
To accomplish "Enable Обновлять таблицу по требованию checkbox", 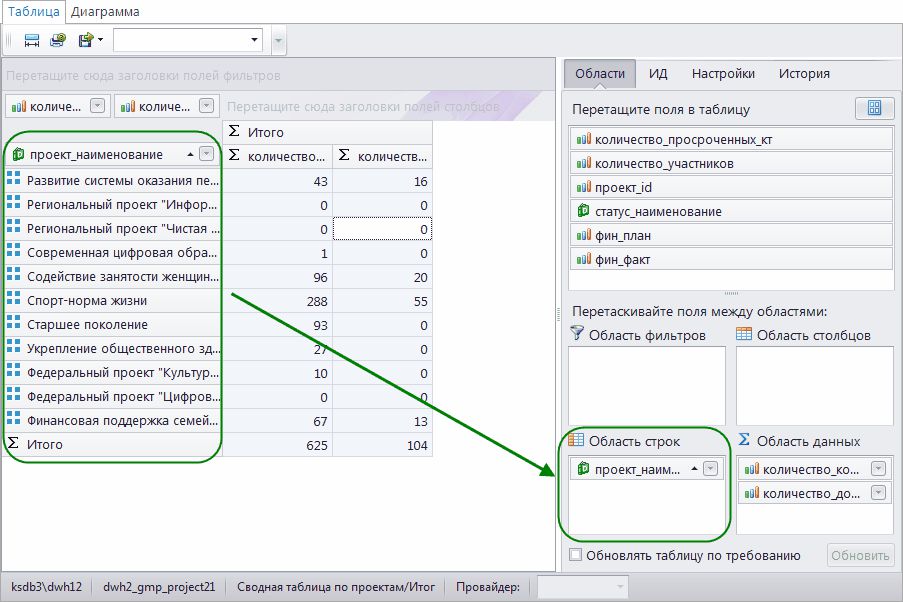I will [575, 555].
